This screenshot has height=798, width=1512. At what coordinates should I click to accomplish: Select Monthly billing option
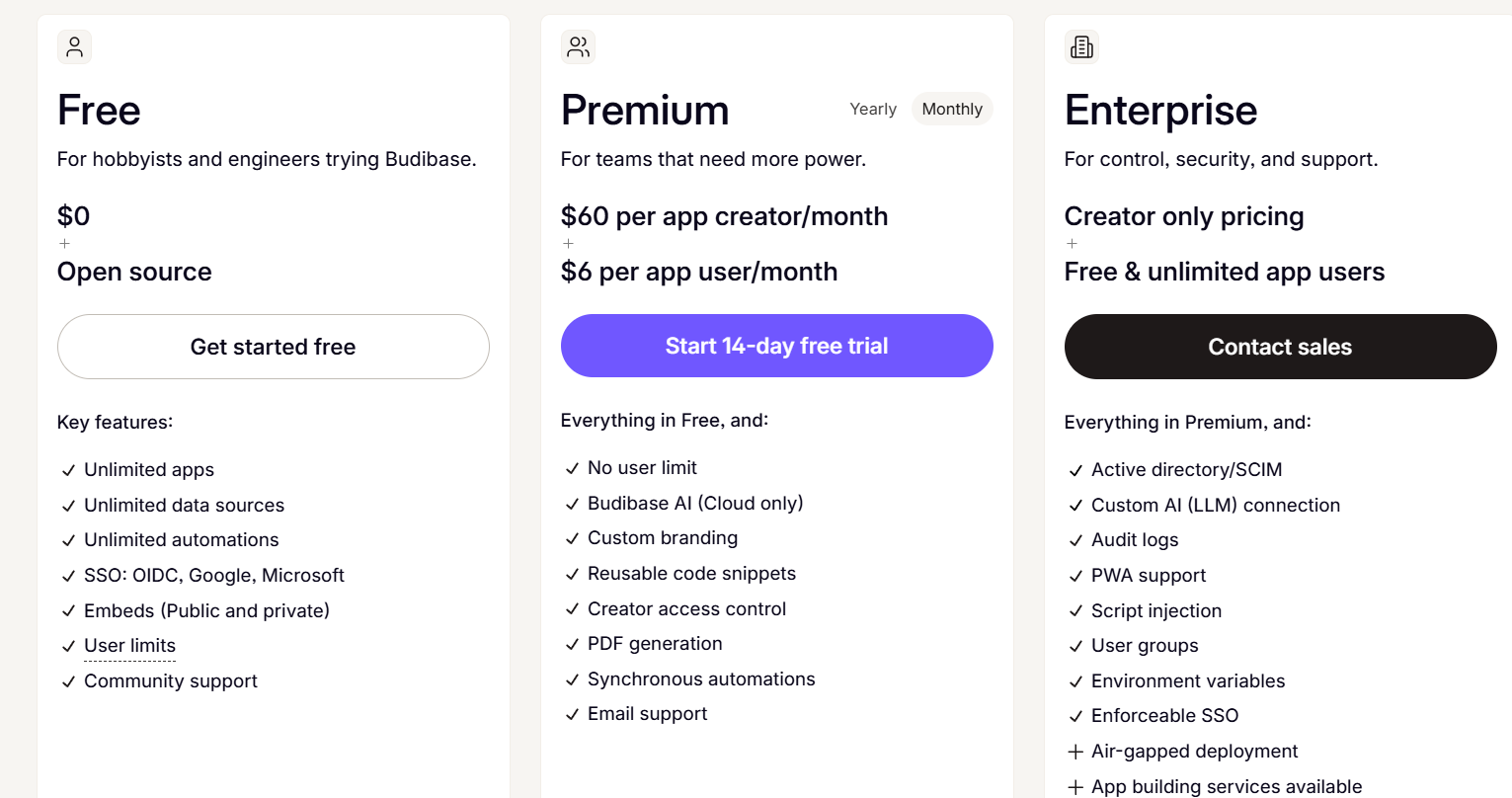pyautogui.click(x=951, y=110)
